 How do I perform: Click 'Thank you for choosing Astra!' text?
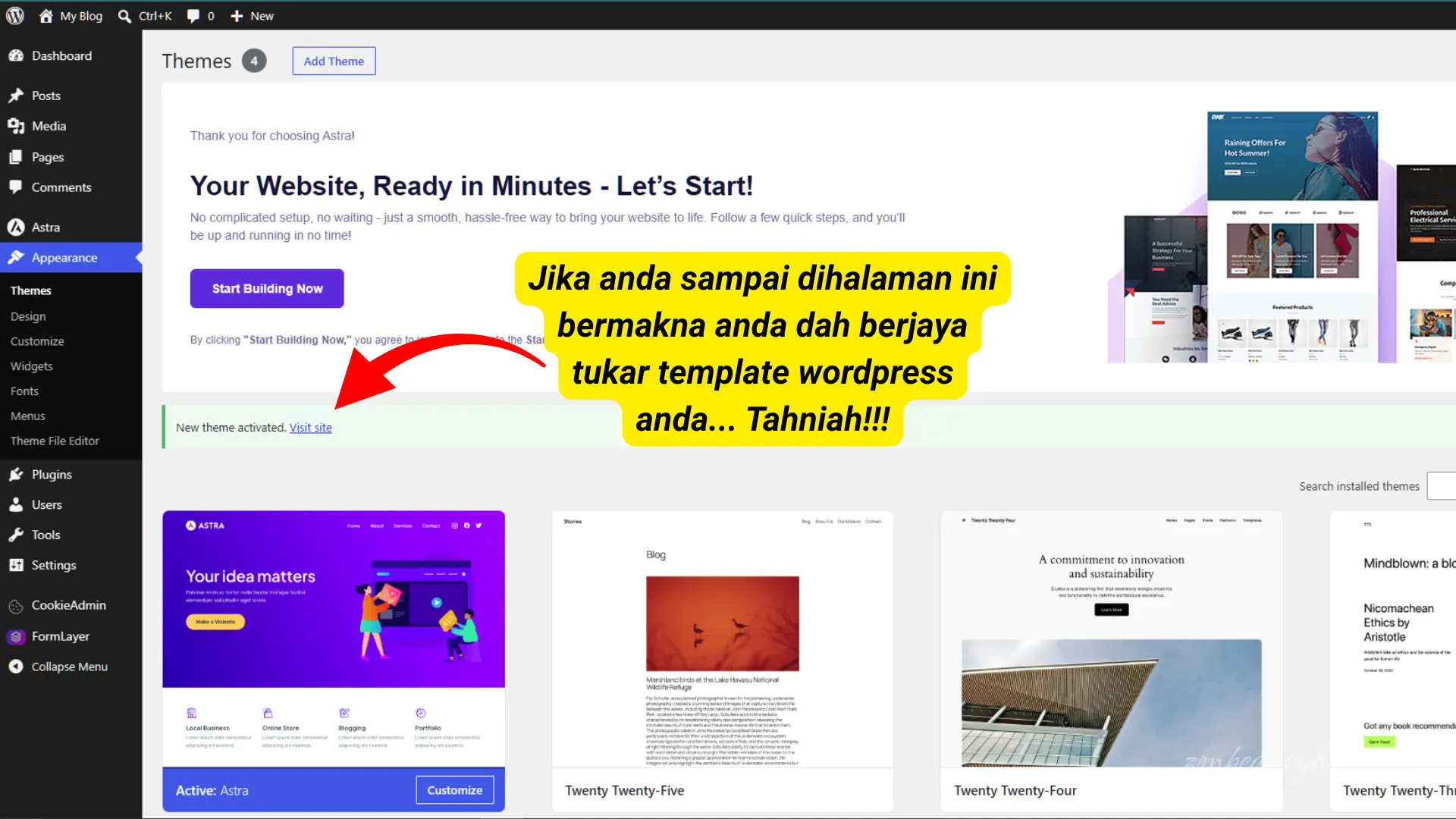[272, 136]
